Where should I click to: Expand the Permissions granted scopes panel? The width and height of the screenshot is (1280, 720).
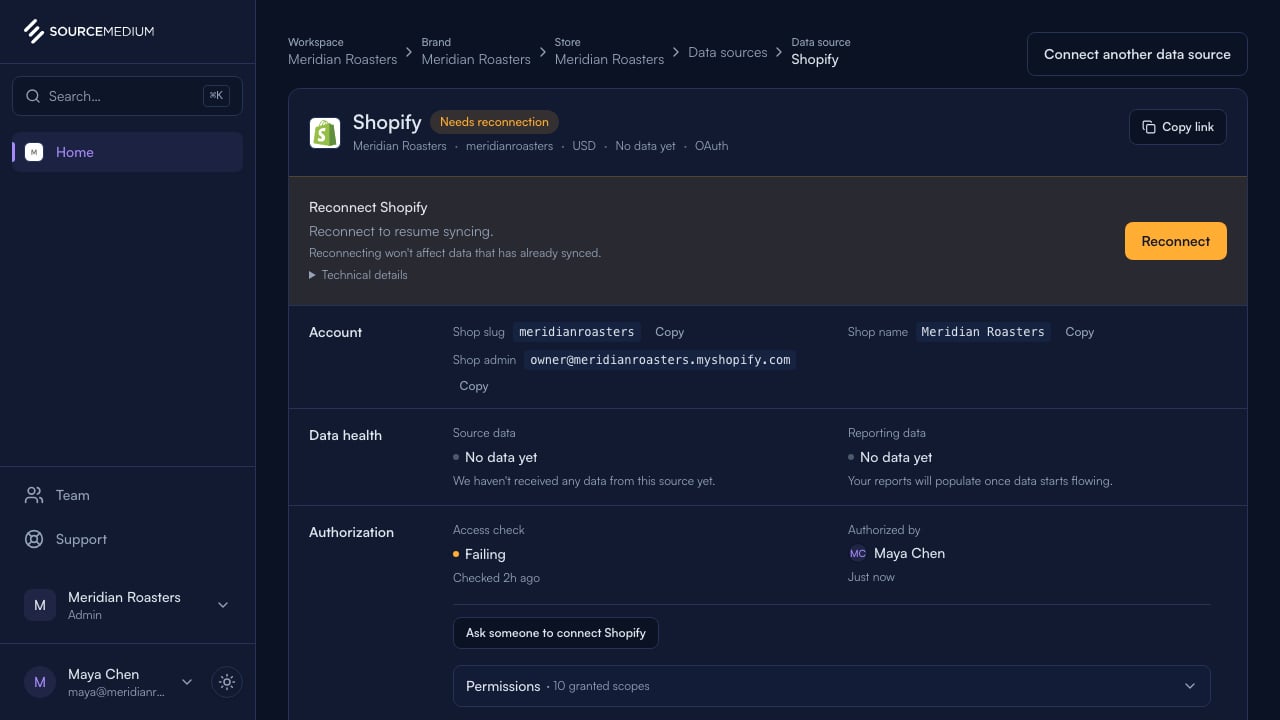[x=832, y=686]
